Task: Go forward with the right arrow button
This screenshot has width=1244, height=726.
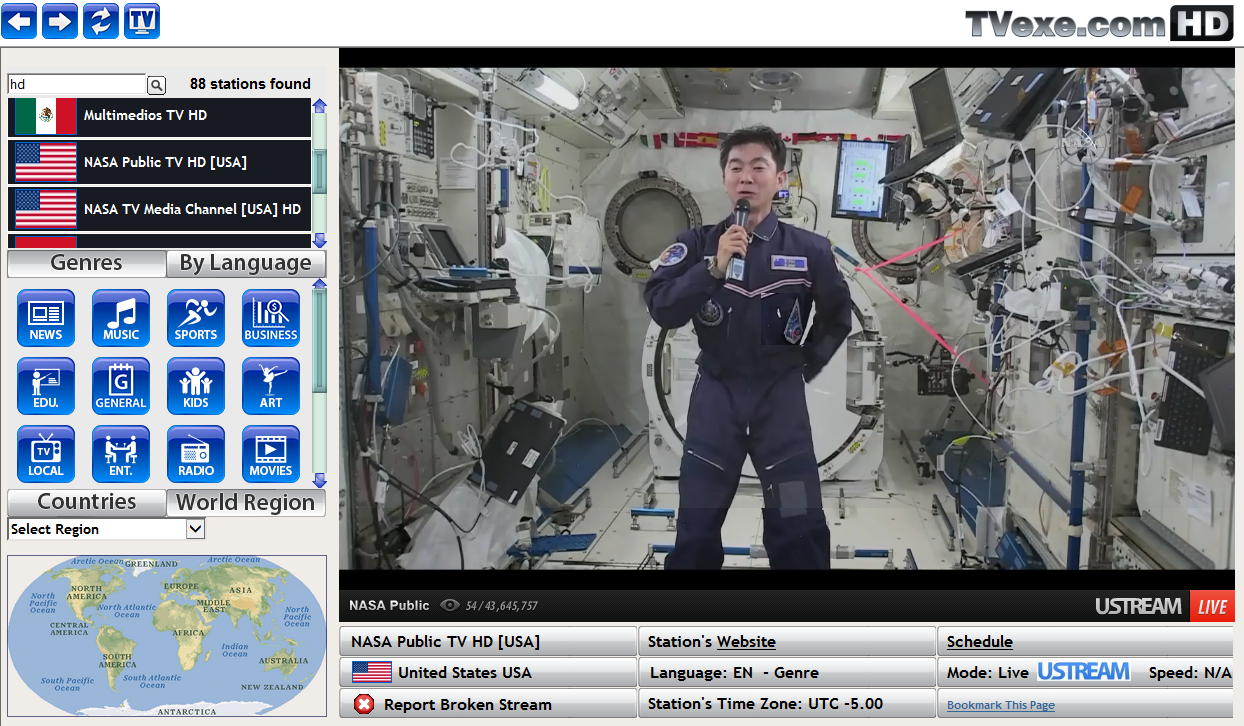Action: pos(60,21)
